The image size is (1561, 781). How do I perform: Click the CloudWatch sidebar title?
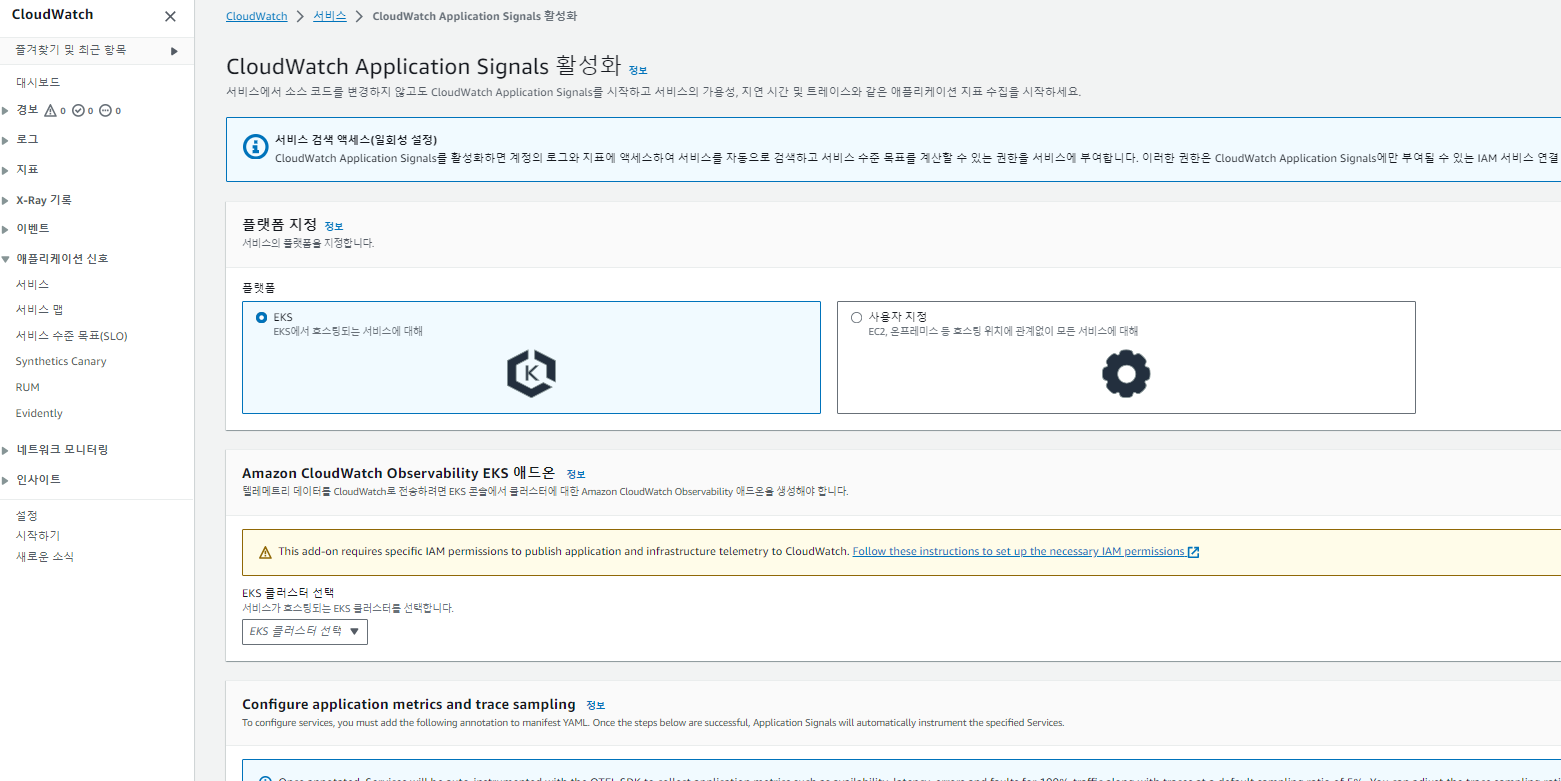coord(52,15)
